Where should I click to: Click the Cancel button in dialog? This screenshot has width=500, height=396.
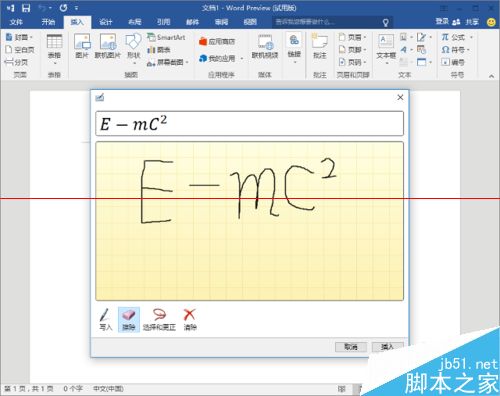click(351, 347)
